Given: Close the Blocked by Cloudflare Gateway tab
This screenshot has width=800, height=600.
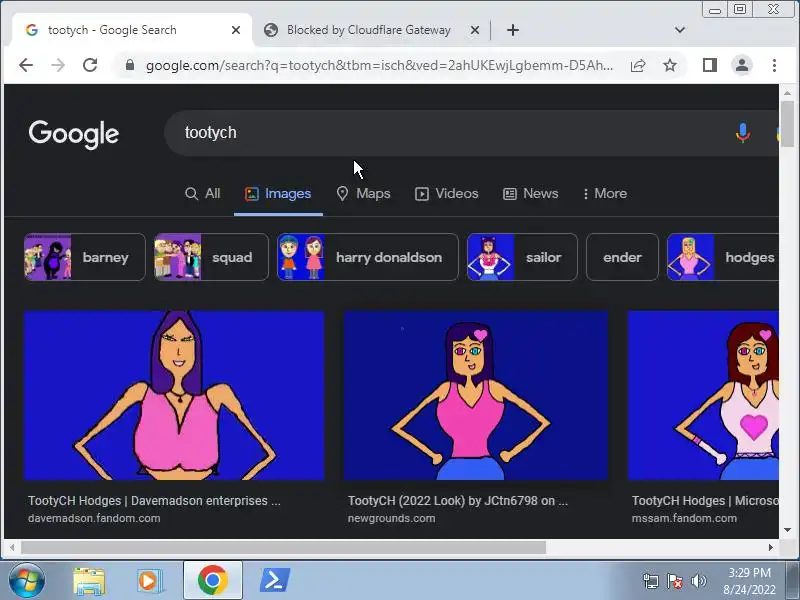Looking at the screenshot, I should 474,30.
